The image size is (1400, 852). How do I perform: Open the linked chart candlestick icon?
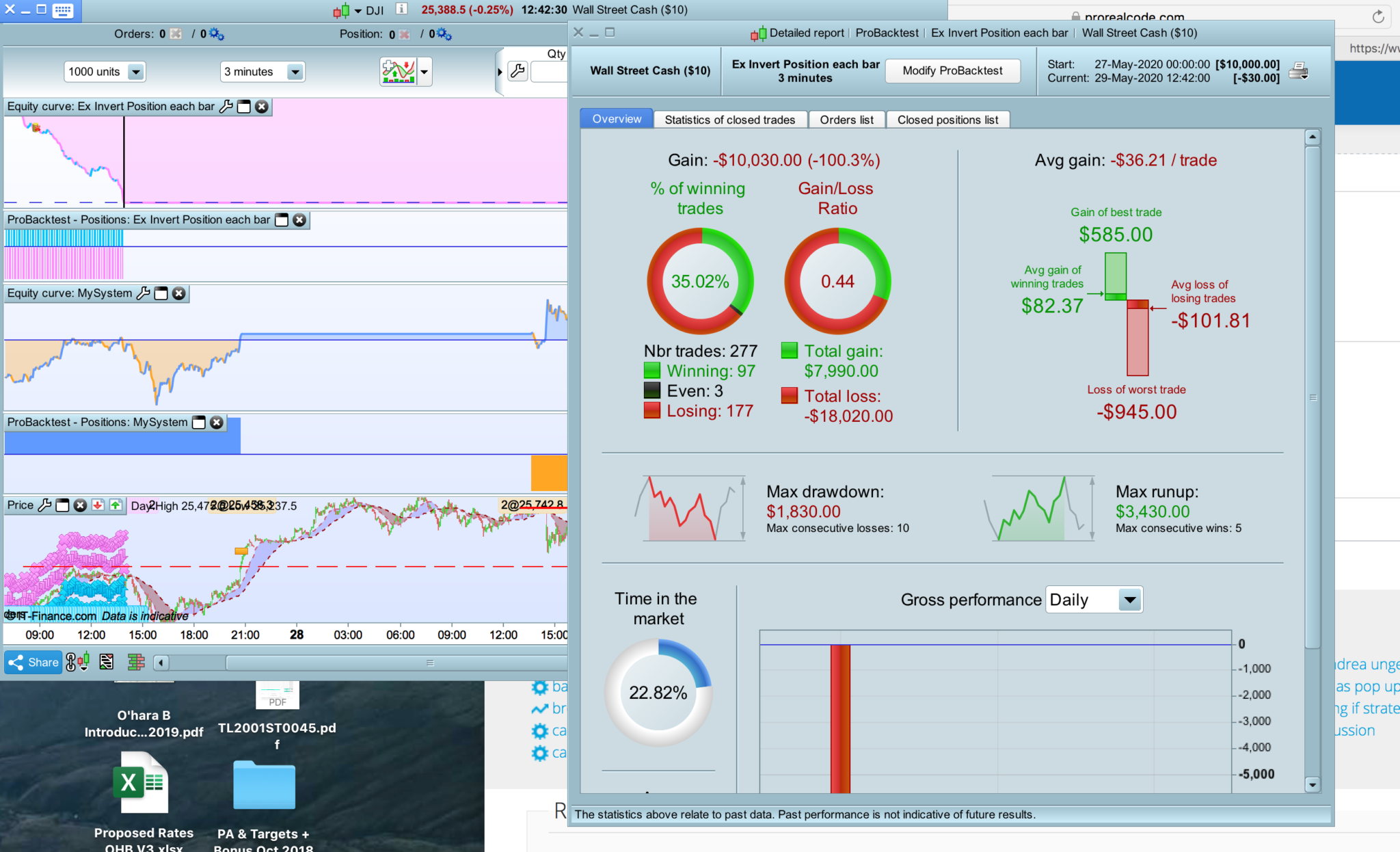pyautogui.click(x=77, y=662)
